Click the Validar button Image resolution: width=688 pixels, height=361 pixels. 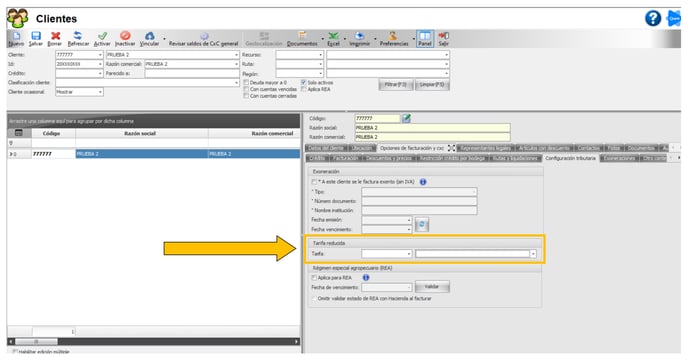pyautogui.click(x=432, y=286)
